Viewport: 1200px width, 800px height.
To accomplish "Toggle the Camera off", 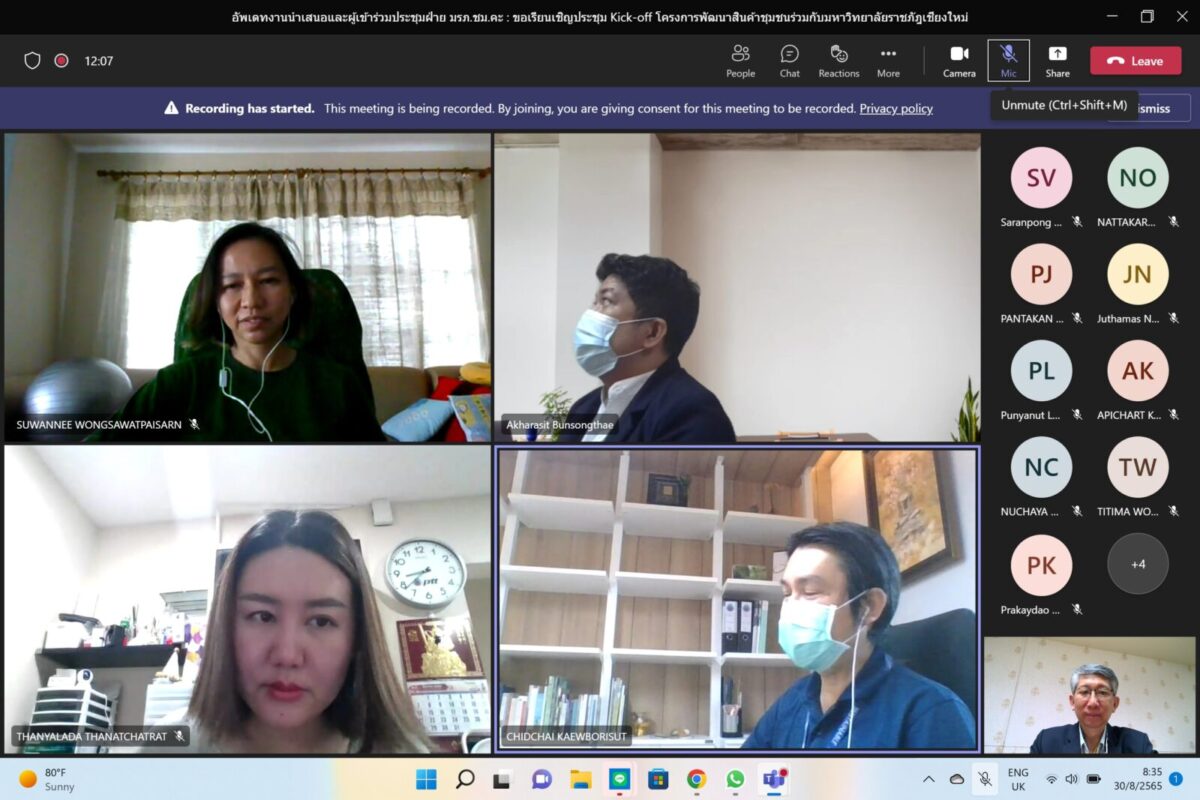I will pos(959,60).
